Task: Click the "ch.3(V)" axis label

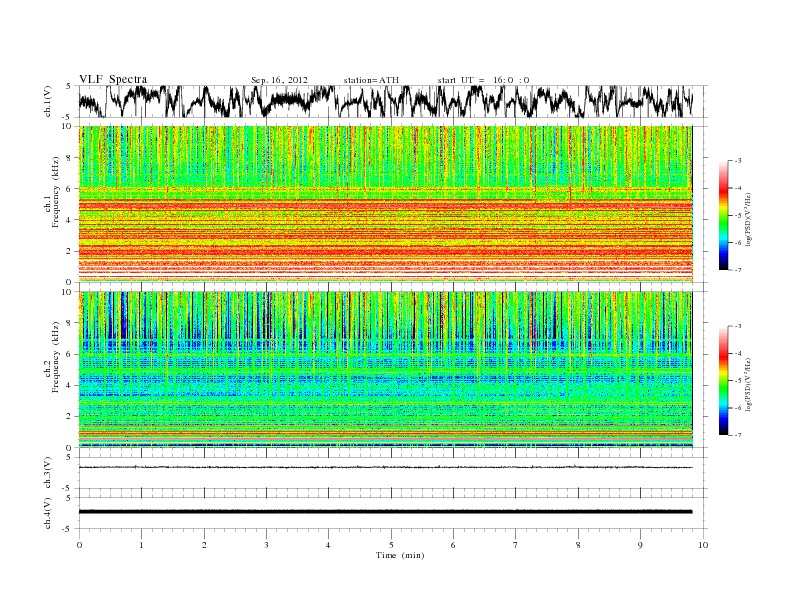Action: tap(48, 473)
